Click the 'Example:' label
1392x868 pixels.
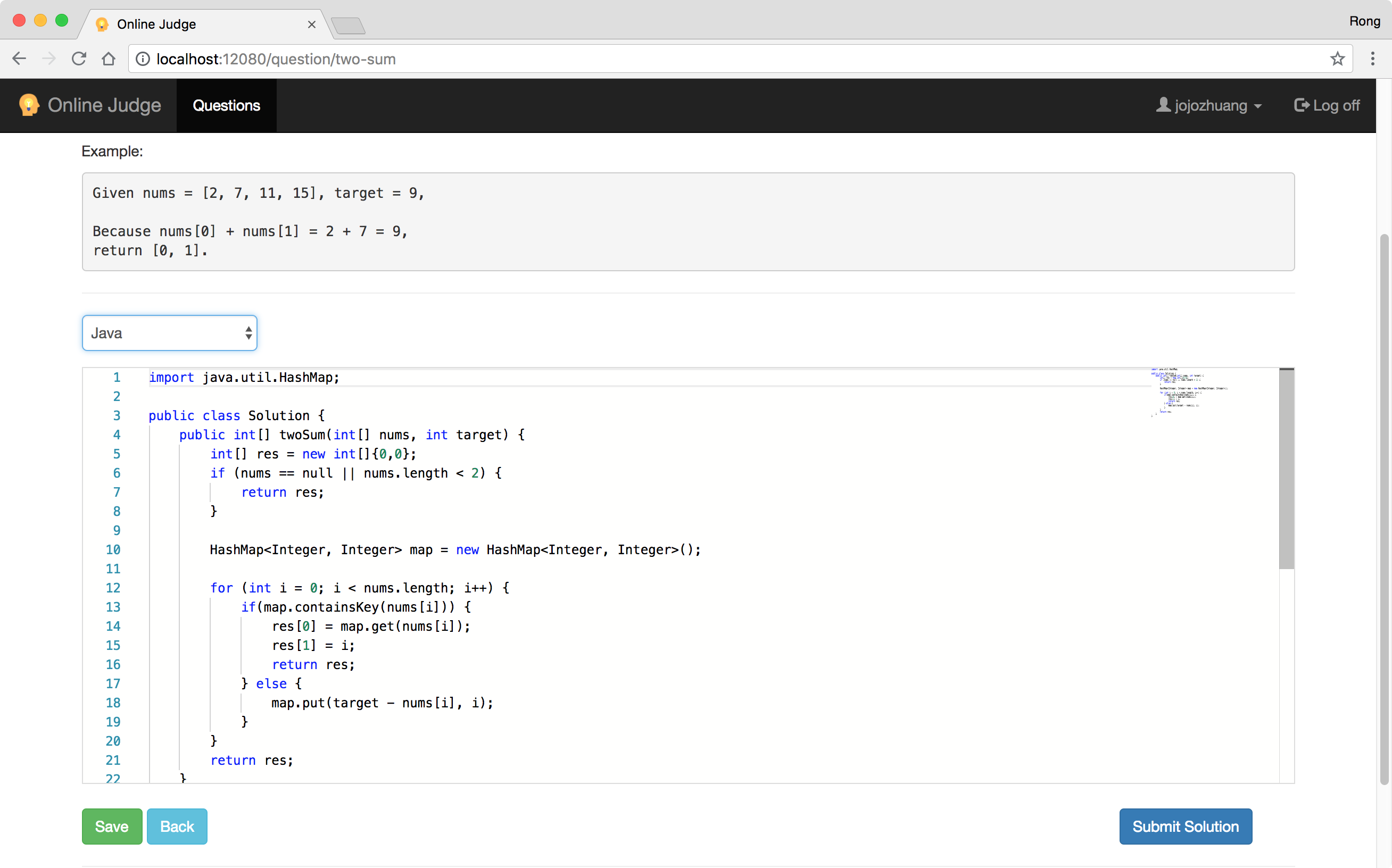pos(112,151)
